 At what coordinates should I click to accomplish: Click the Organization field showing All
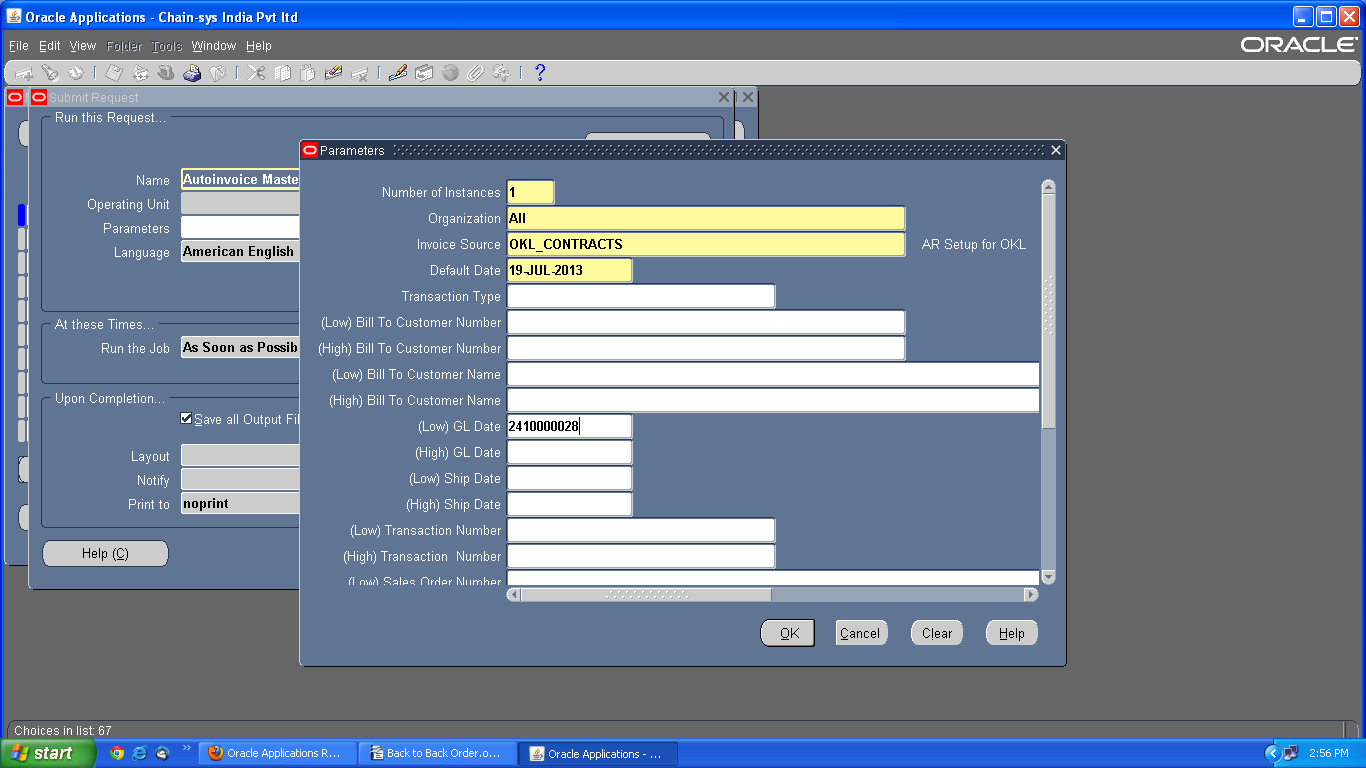point(706,218)
